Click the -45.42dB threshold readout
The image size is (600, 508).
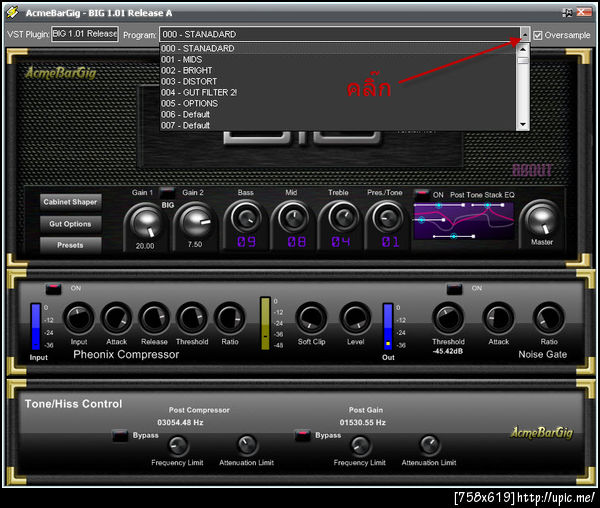coord(448,351)
